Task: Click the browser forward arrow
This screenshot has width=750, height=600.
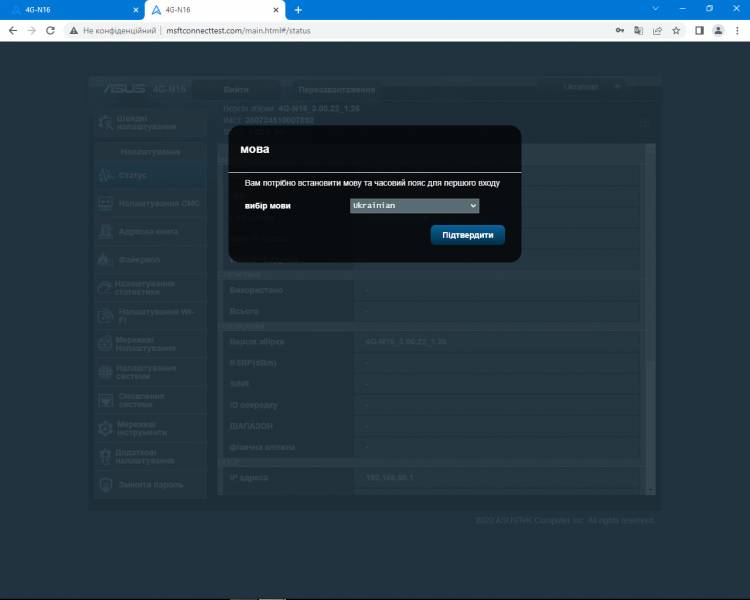Action: pyautogui.click(x=32, y=31)
